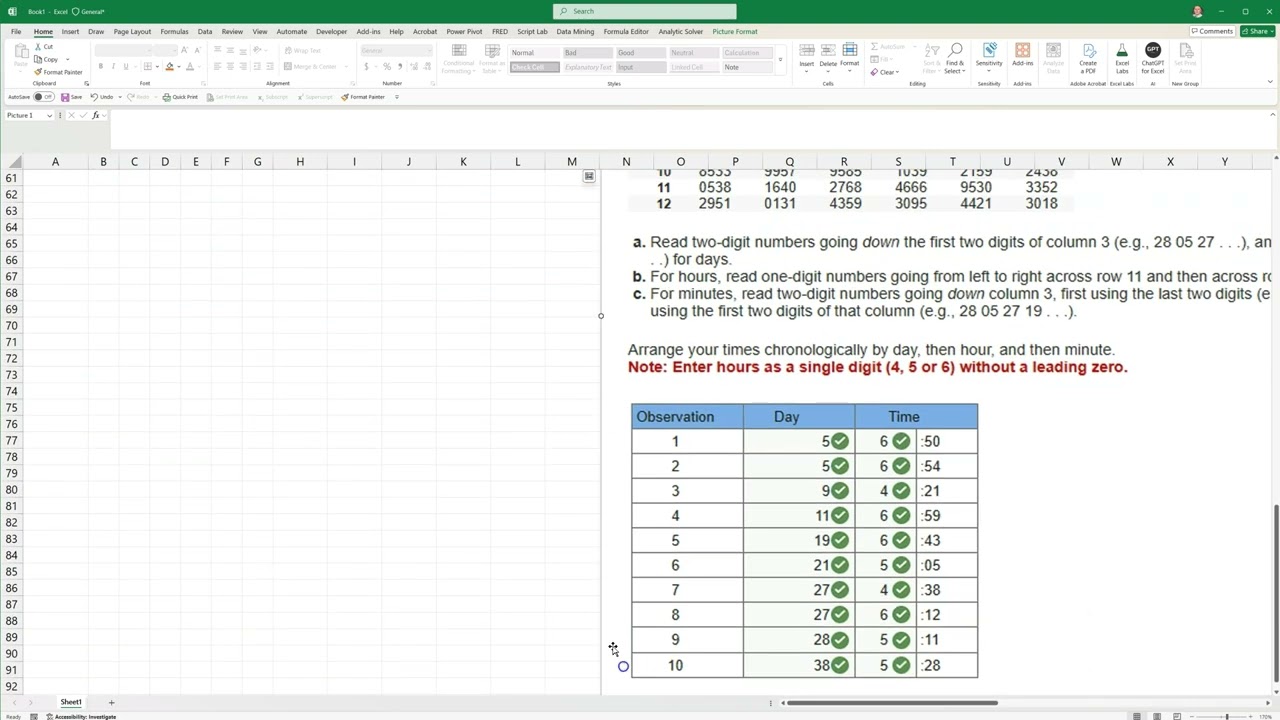Launch Excel Labs
The width and height of the screenshot is (1280, 720).
point(1122,57)
